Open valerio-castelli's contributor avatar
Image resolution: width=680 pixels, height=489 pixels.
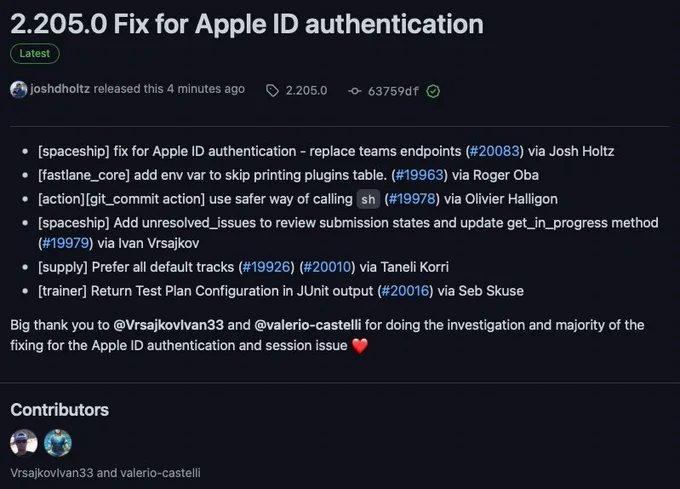pyautogui.click(x=58, y=443)
